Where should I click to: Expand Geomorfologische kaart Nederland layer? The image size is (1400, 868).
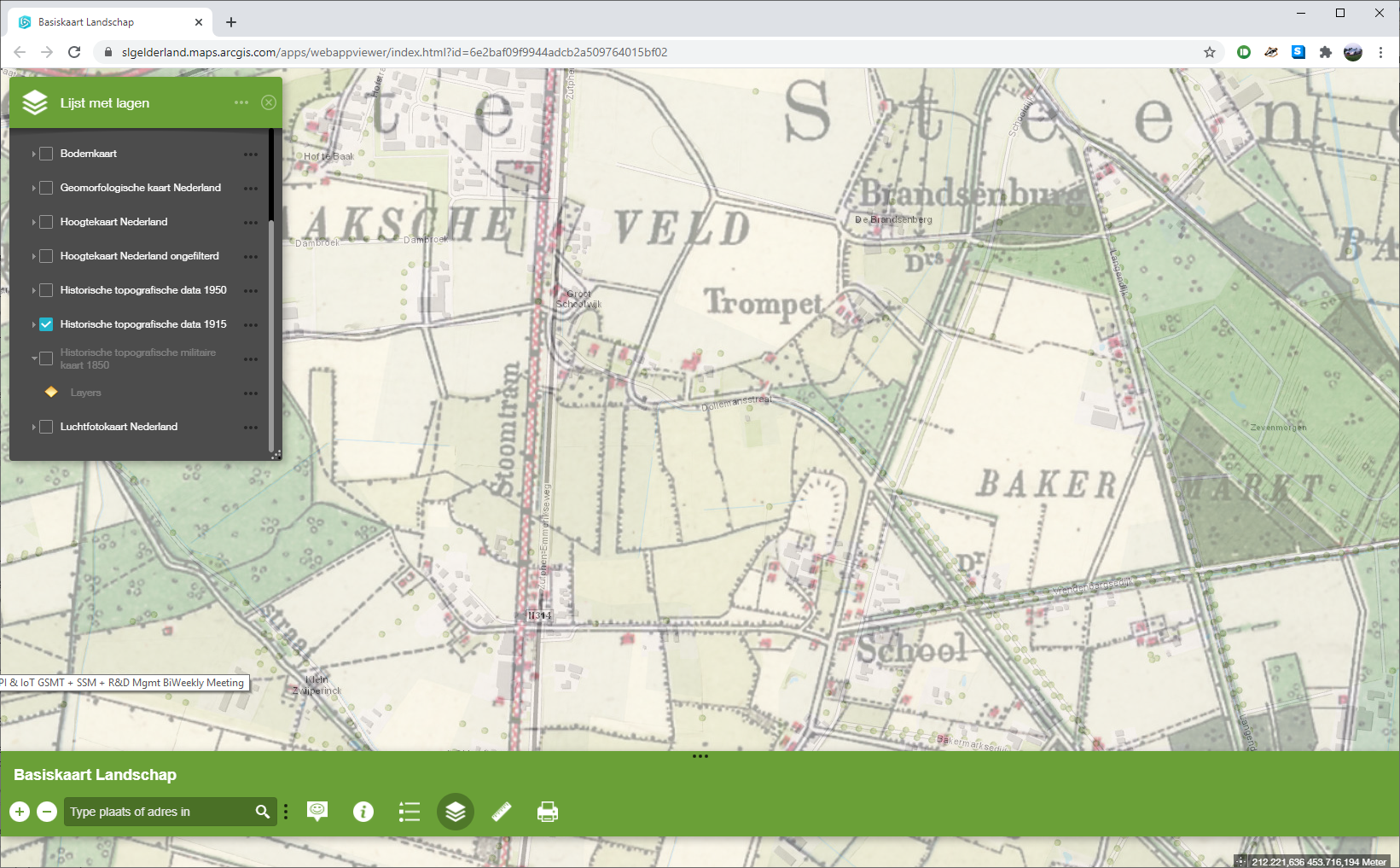[x=33, y=188]
